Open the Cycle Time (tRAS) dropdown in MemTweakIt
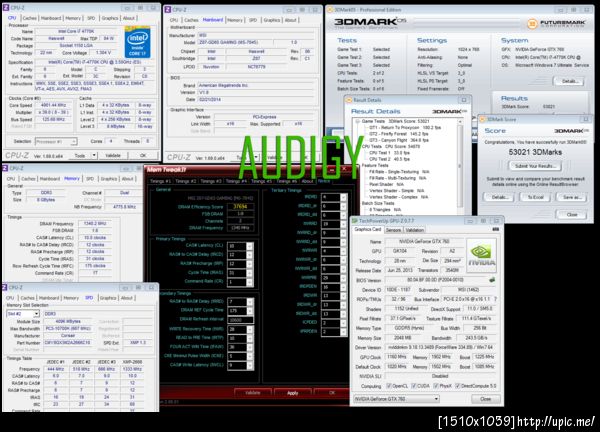Screen dimensions: 600x432 tap(249, 273)
